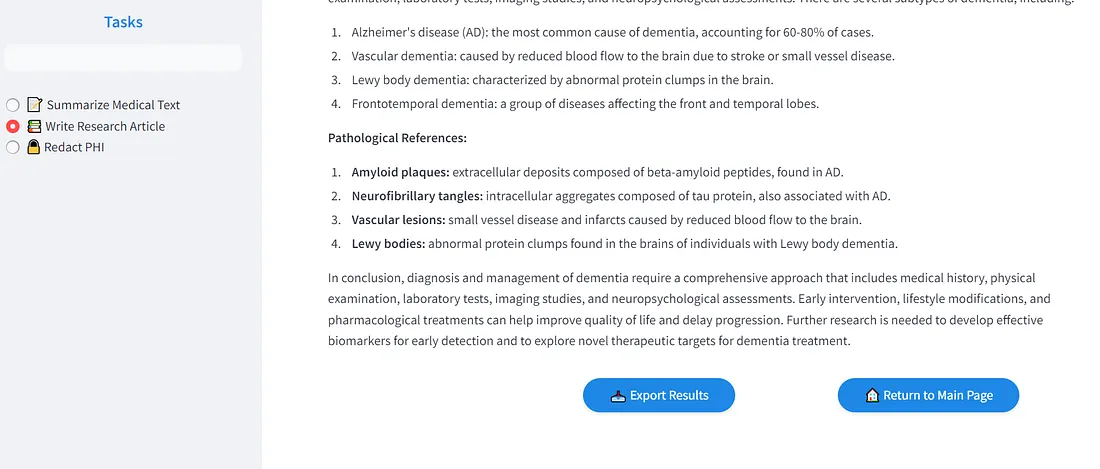Select the Summarize Medical Text radio button

point(13,105)
